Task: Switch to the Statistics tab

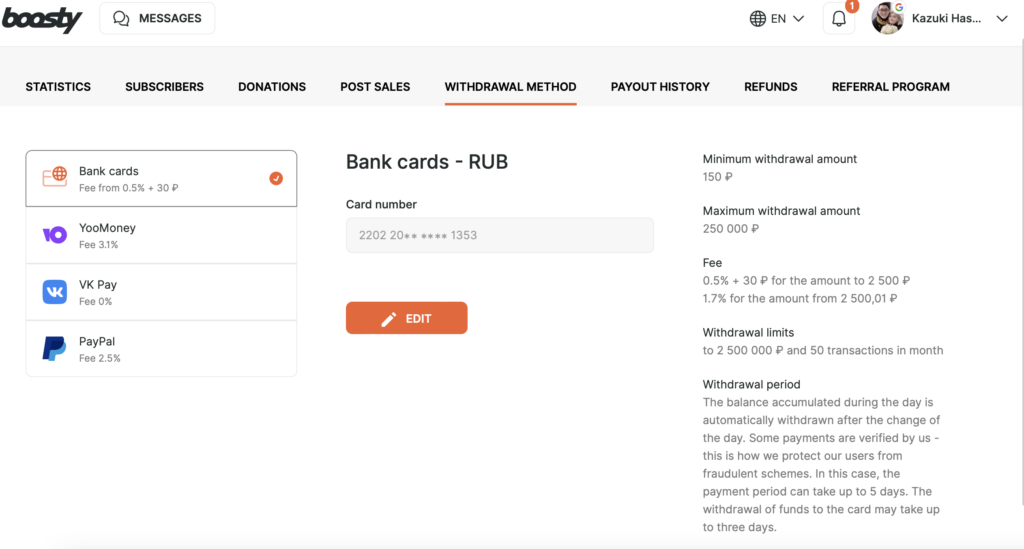Action: 58,87
